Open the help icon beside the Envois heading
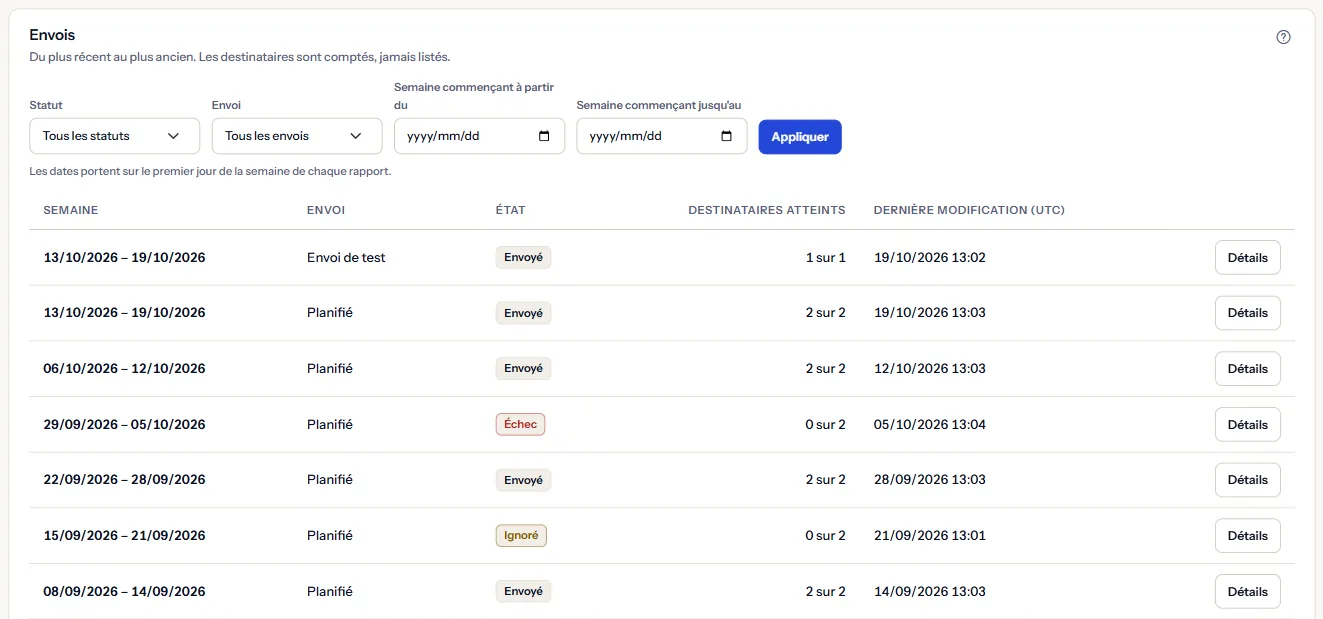The width and height of the screenshot is (1323, 619). 1284,37
